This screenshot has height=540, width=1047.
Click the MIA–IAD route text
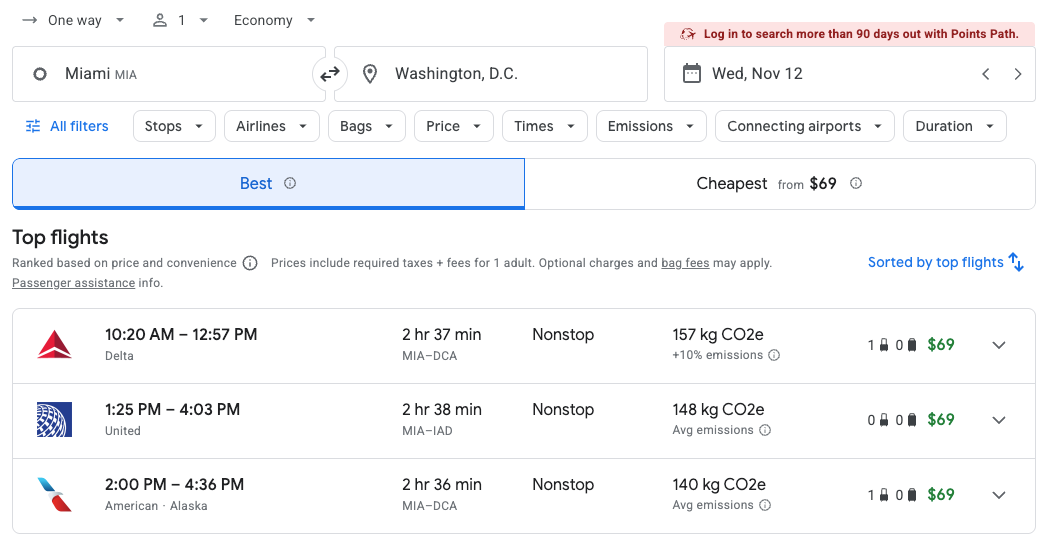[x=427, y=431]
